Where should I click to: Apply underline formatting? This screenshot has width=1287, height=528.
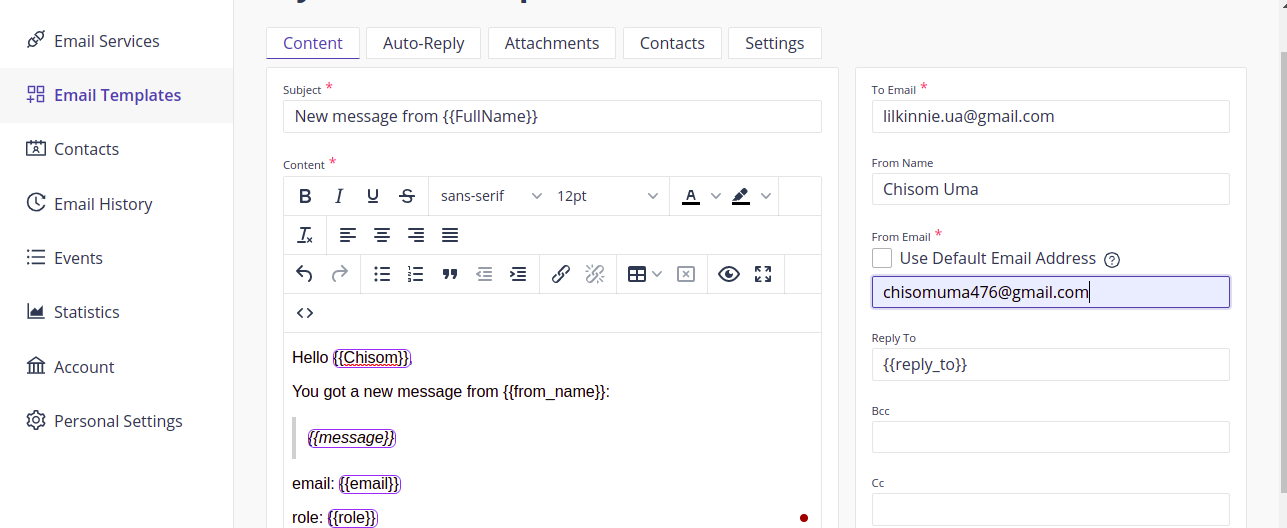pyautogui.click(x=373, y=196)
